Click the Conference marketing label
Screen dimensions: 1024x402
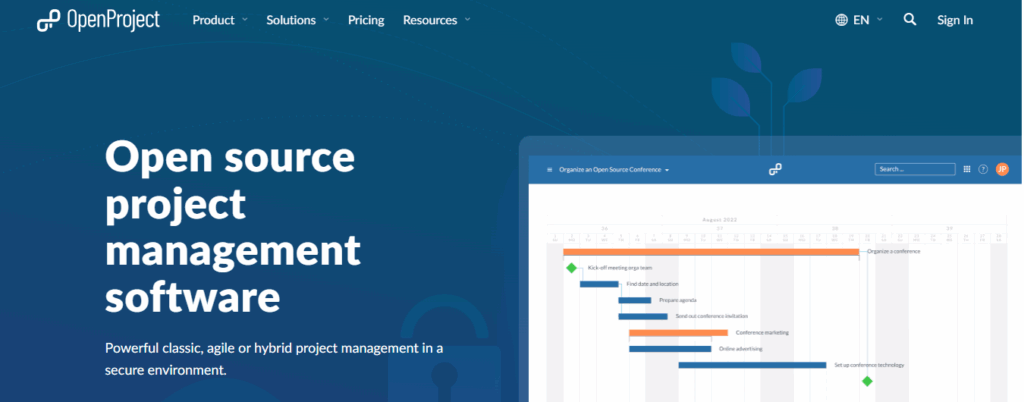tap(762, 333)
